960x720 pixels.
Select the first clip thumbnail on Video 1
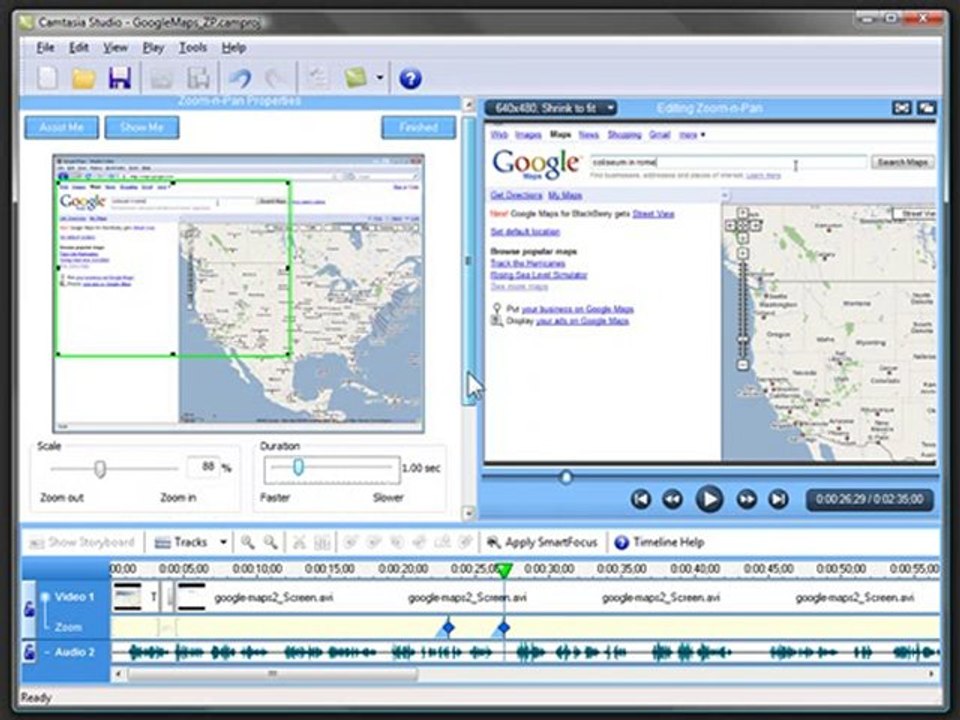127,597
